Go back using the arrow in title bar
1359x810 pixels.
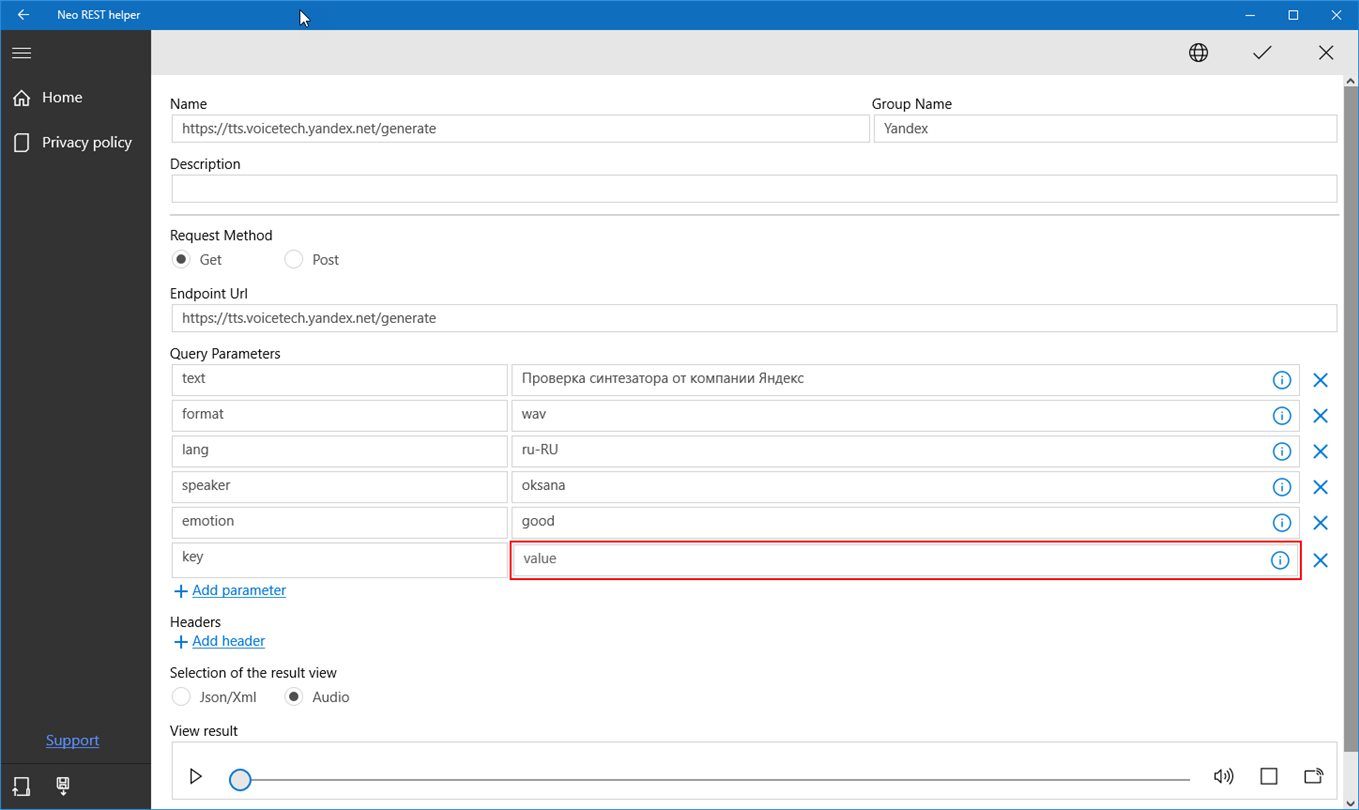tap(23, 15)
